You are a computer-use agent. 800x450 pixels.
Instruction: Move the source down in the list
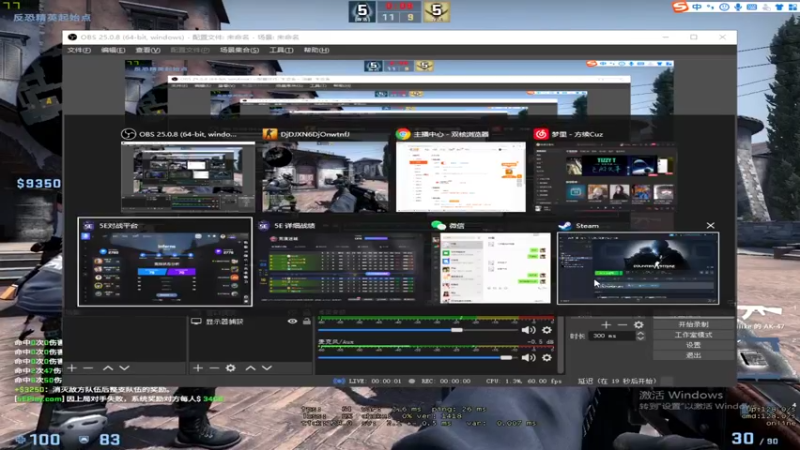click(x=267, y=368)
